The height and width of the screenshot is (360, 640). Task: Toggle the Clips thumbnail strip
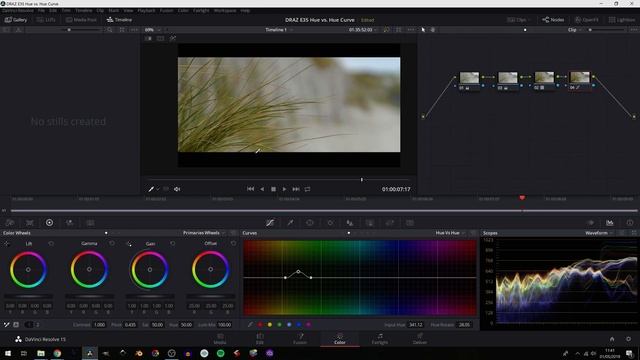click(x=518, y=20)
